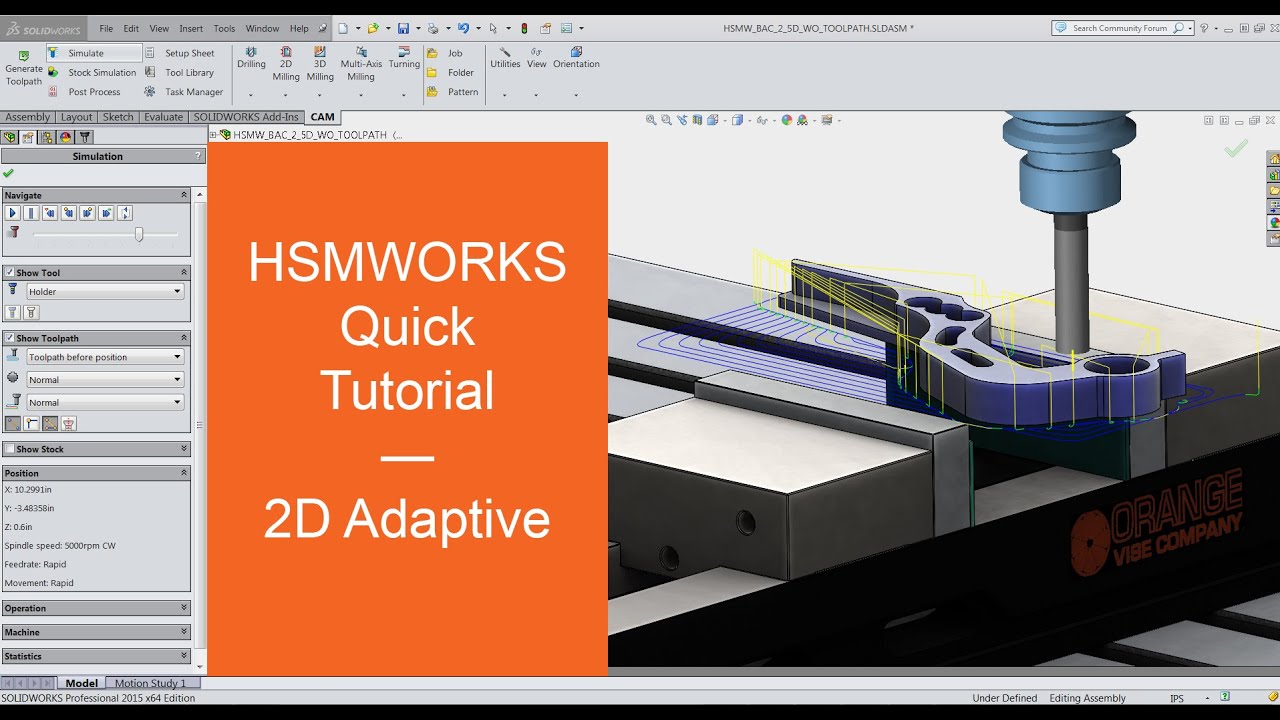
Task: Click the Zoom to Fit icon
Action: [651, 120]
